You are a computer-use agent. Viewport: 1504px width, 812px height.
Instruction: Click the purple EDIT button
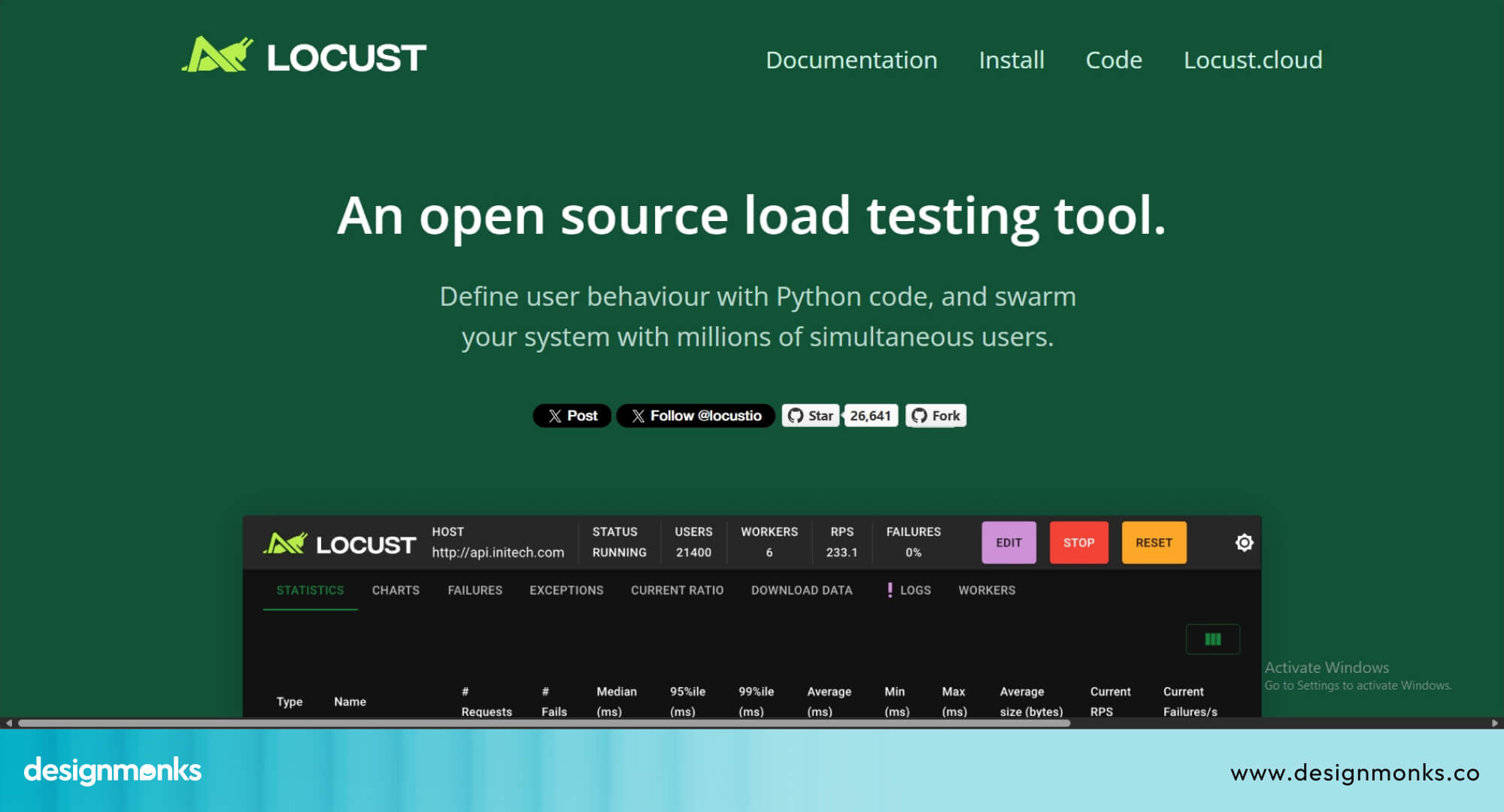point(1008,543)
